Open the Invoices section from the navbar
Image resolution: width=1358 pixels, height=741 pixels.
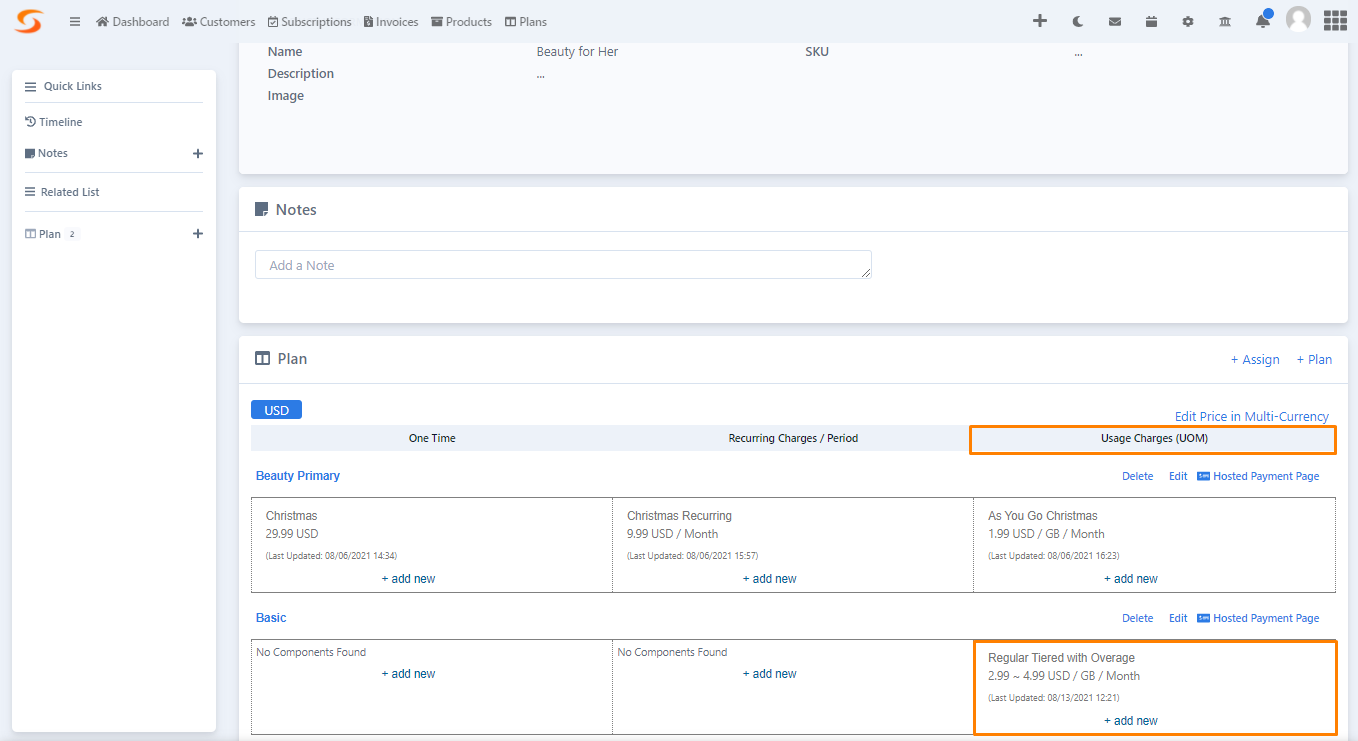[x=390, y=21]
